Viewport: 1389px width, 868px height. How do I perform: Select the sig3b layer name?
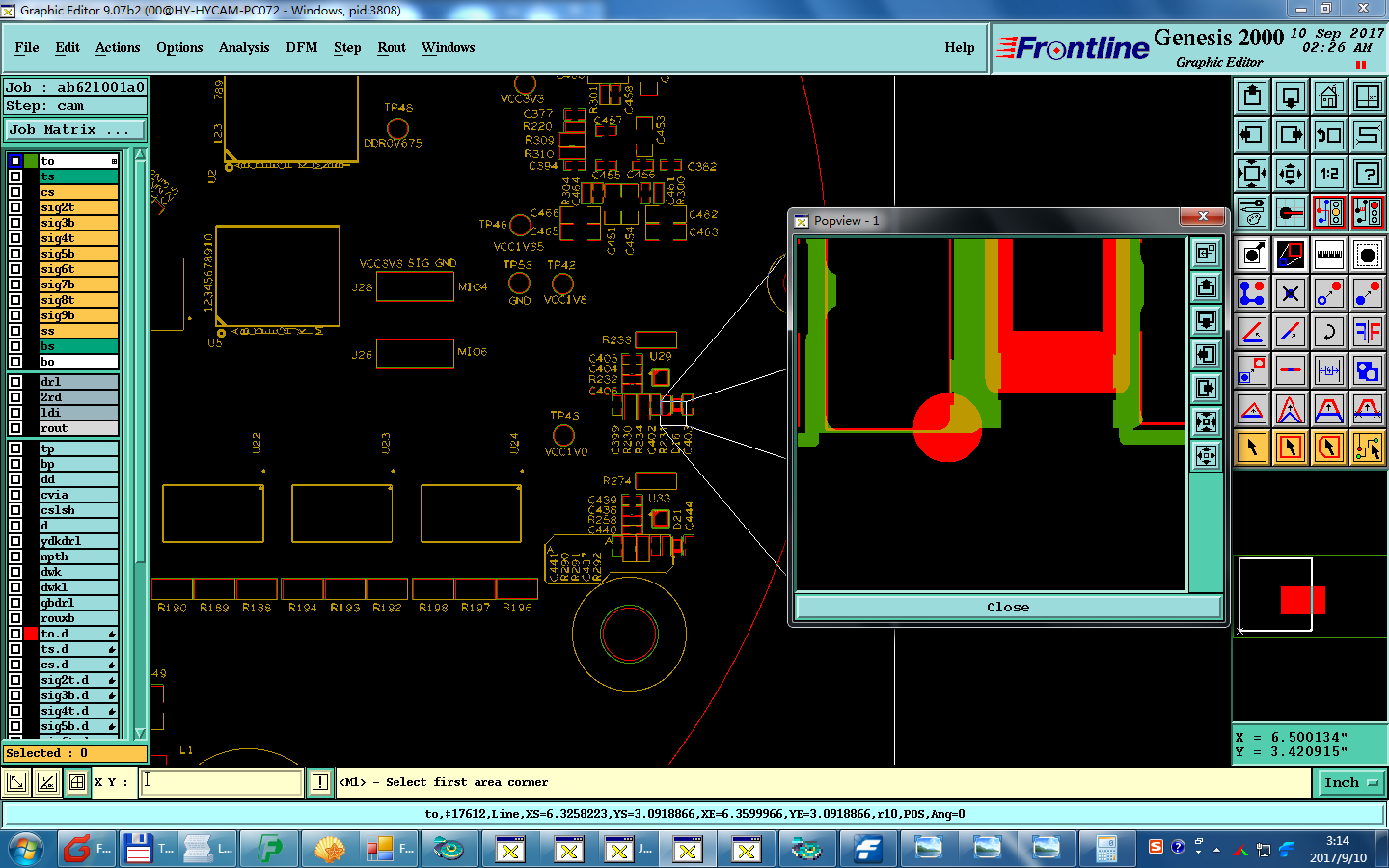(x=78, y=223)
